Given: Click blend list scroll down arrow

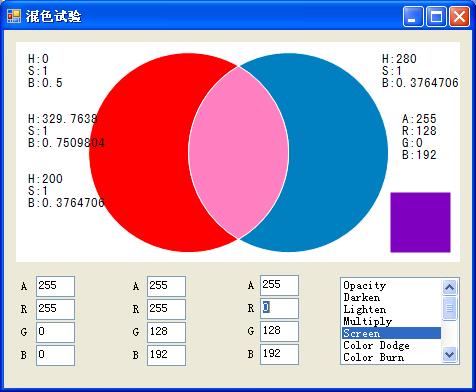Looking at the screenshot, I should (449, 354).
